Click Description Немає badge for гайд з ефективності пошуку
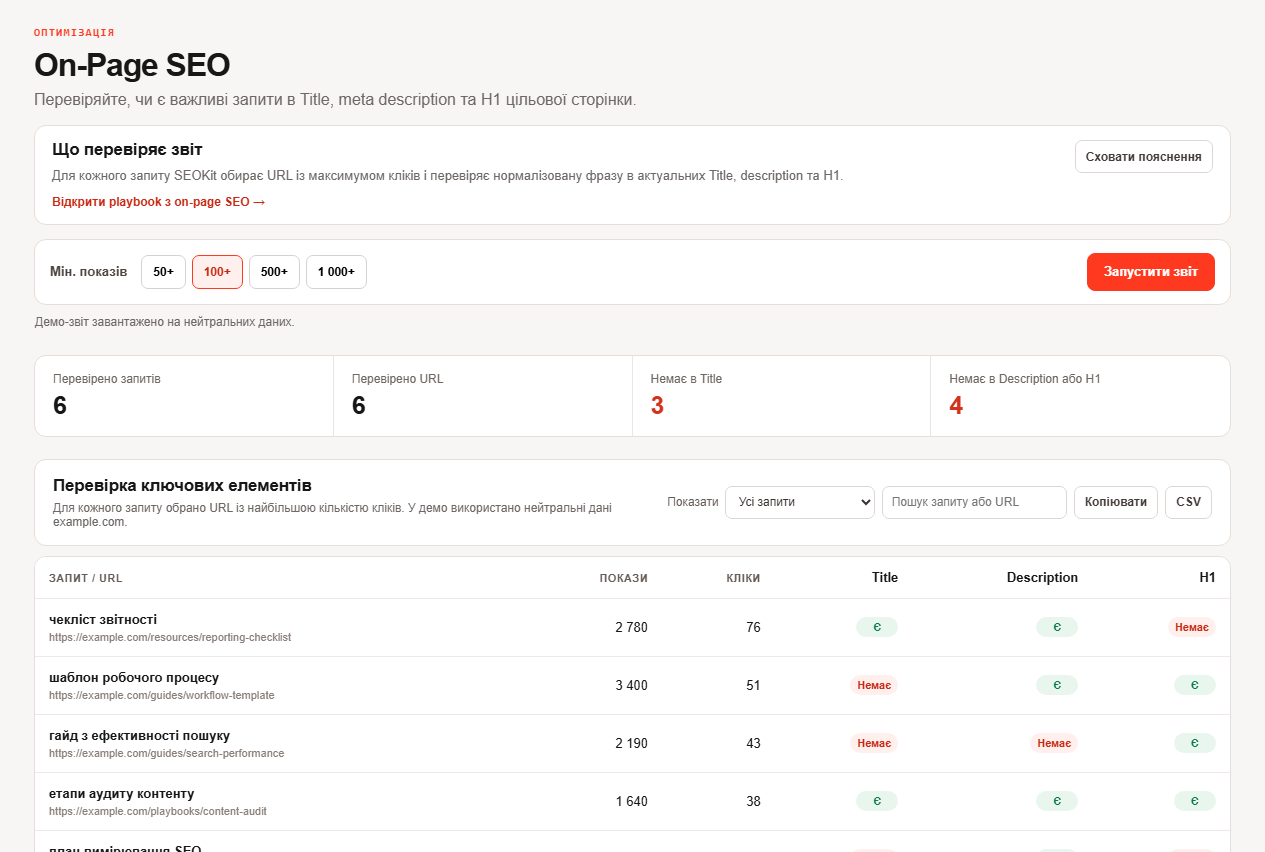 coord(1054,743)
